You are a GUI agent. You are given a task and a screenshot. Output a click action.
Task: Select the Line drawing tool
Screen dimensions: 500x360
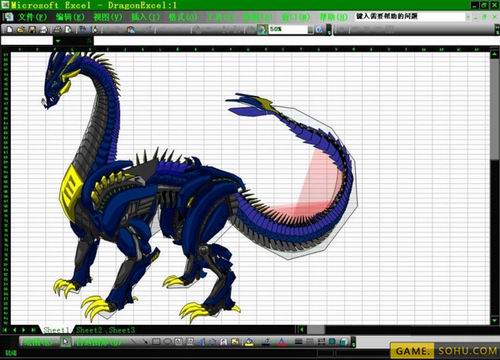point(133,342)
